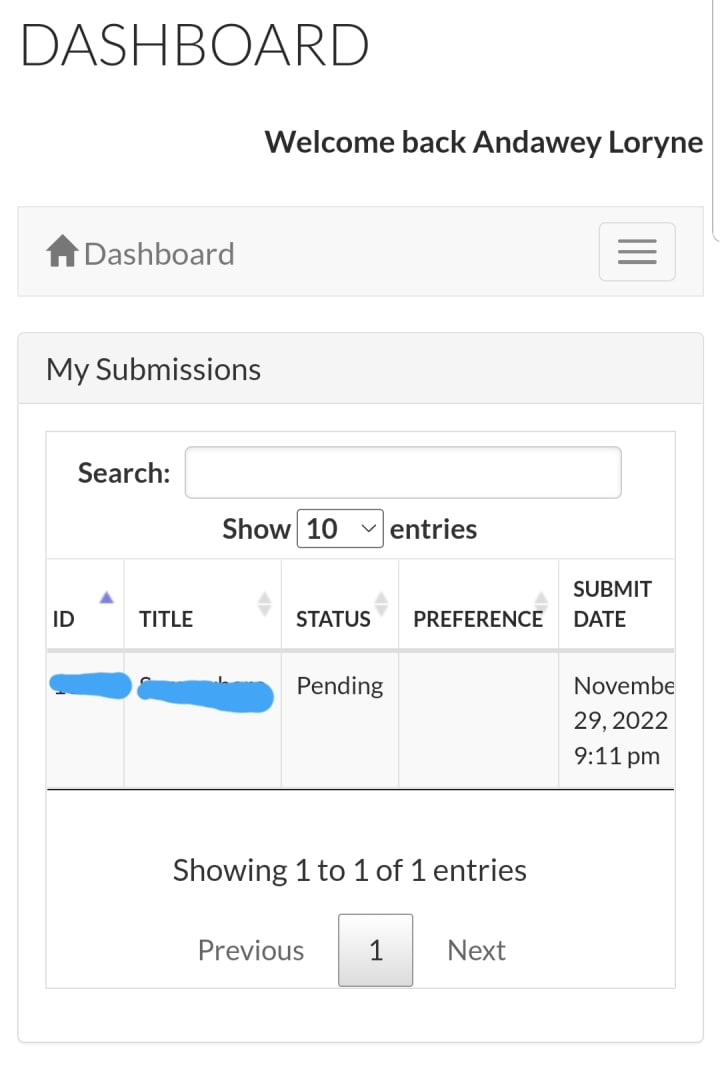This screenshot has height=1073, width=720.
Task: Sort table by ID column arrow
Action: 107,598
